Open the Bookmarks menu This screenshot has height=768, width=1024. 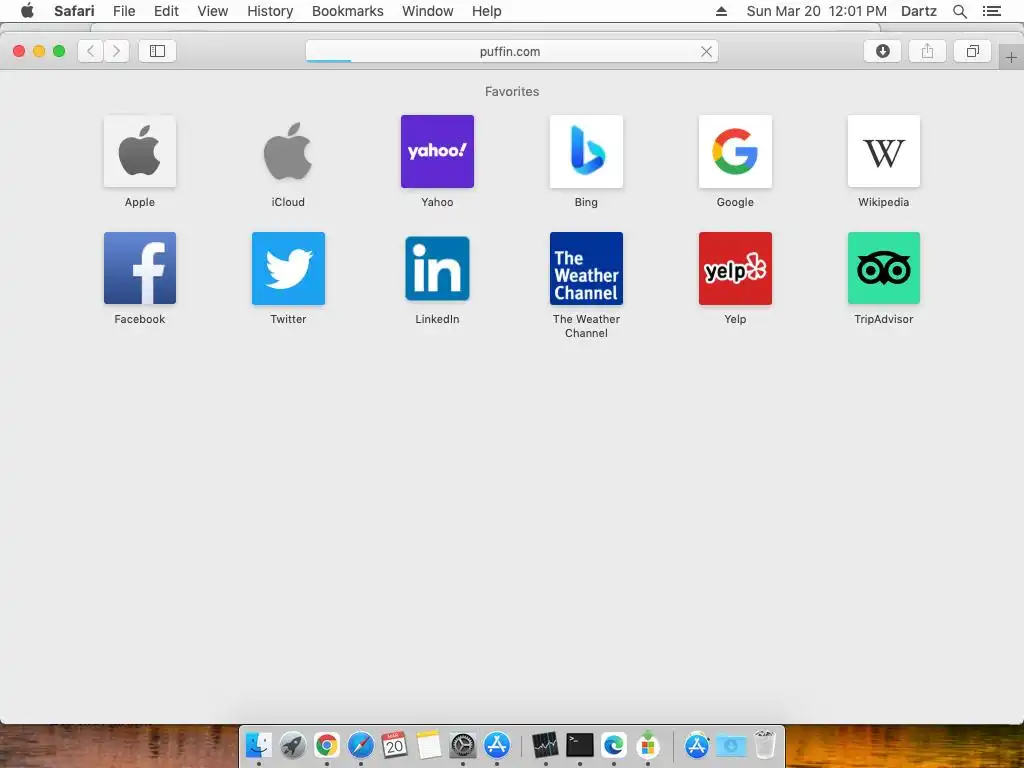click(x=348, y=11)
